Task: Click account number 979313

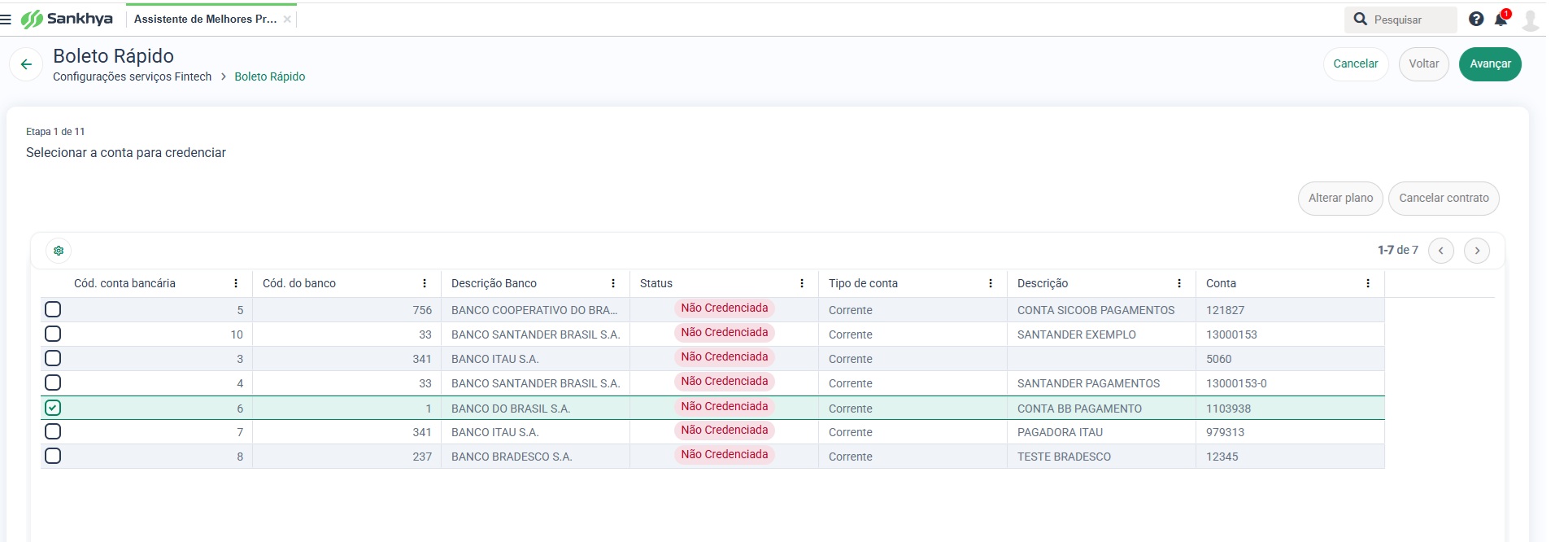Action: tap(1225, 432)
